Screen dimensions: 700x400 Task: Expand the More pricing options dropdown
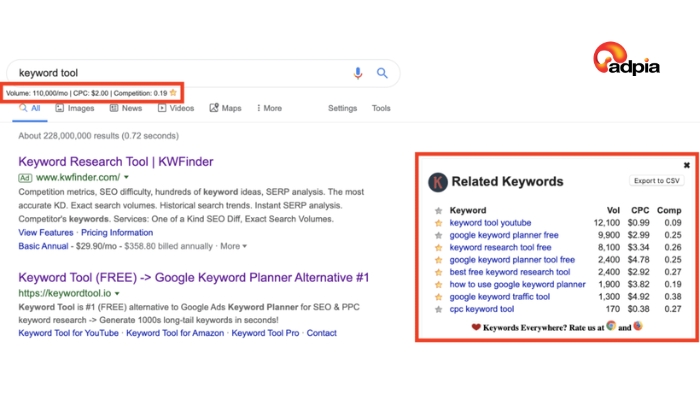[233, 246]
